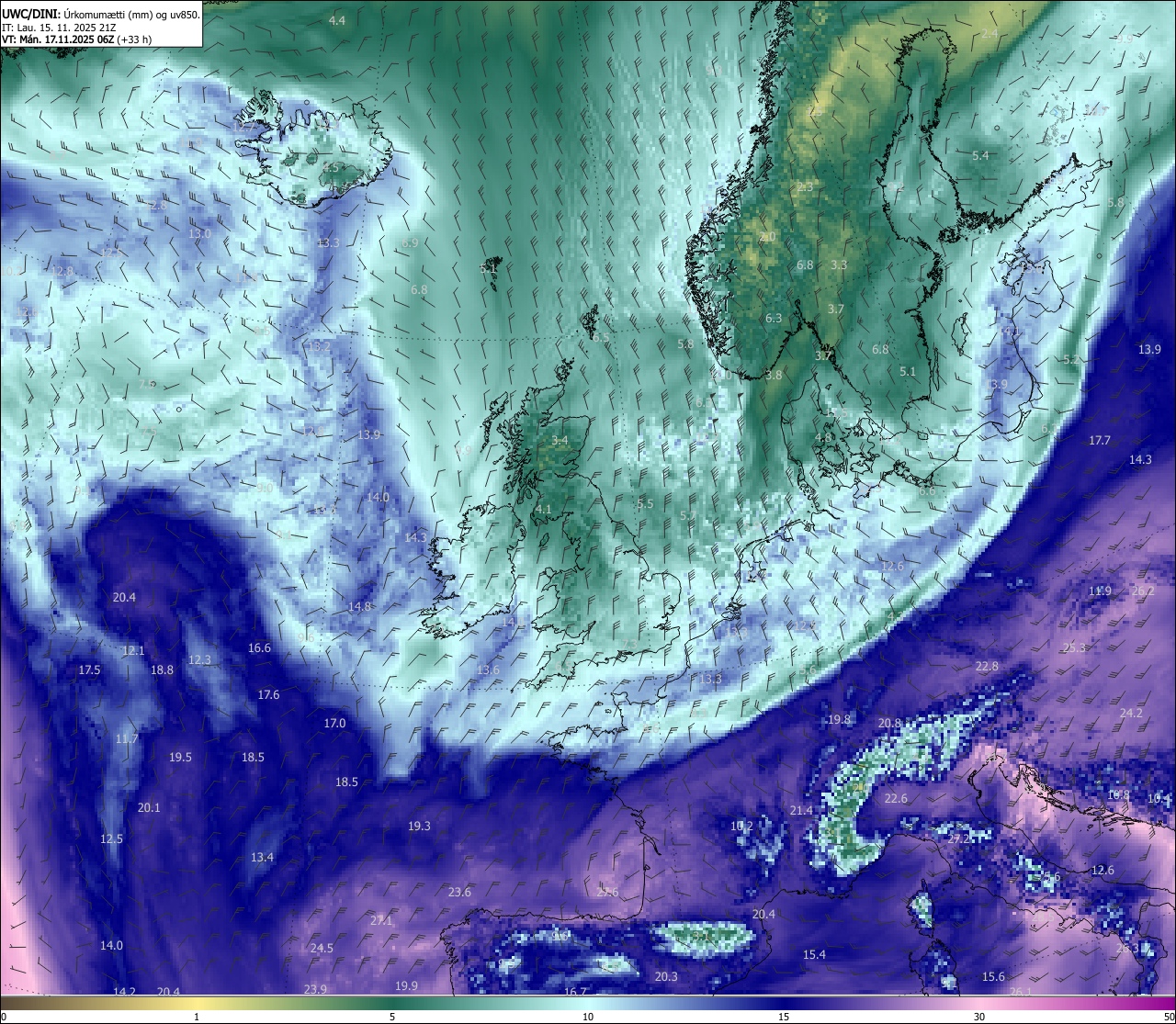Image resolution: width=1176 pixels, height=1024 pixels.
Task: Click the 11.7 value on the map
Action: click(127, 739)
